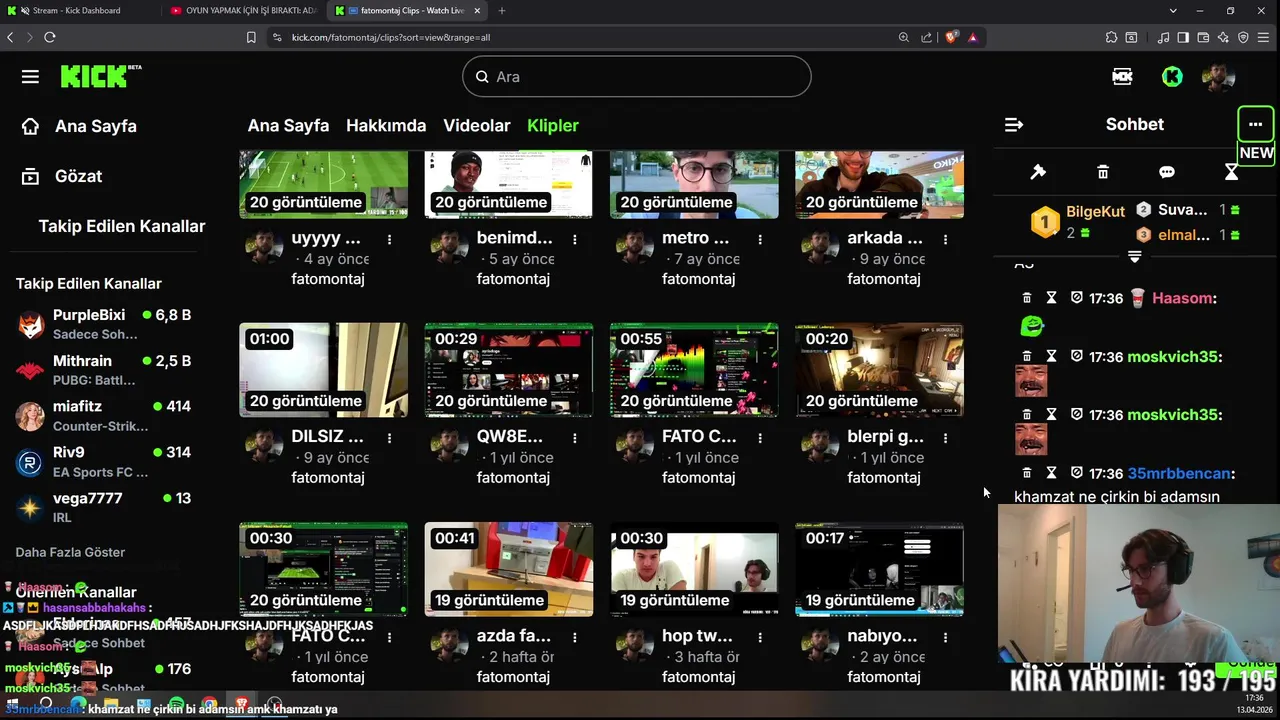Screen dimensions: 1280x720
Task: Open the Brave Shields lion icon
Action: coord(951,37)
